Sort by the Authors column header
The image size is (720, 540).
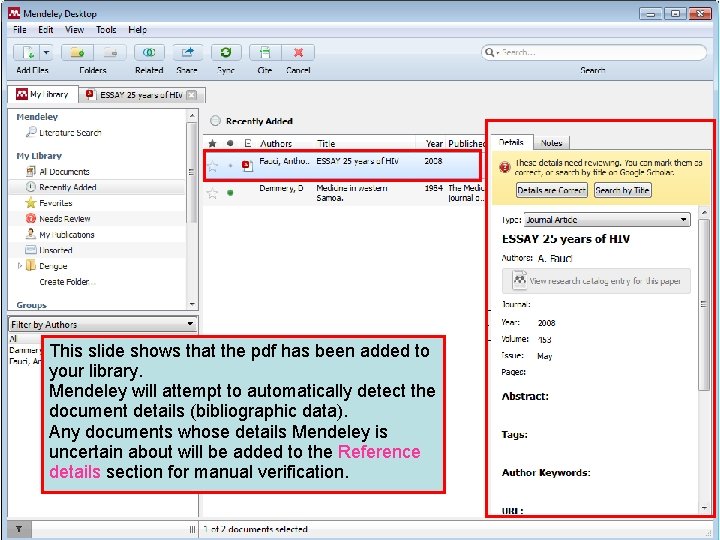point(276,143)
